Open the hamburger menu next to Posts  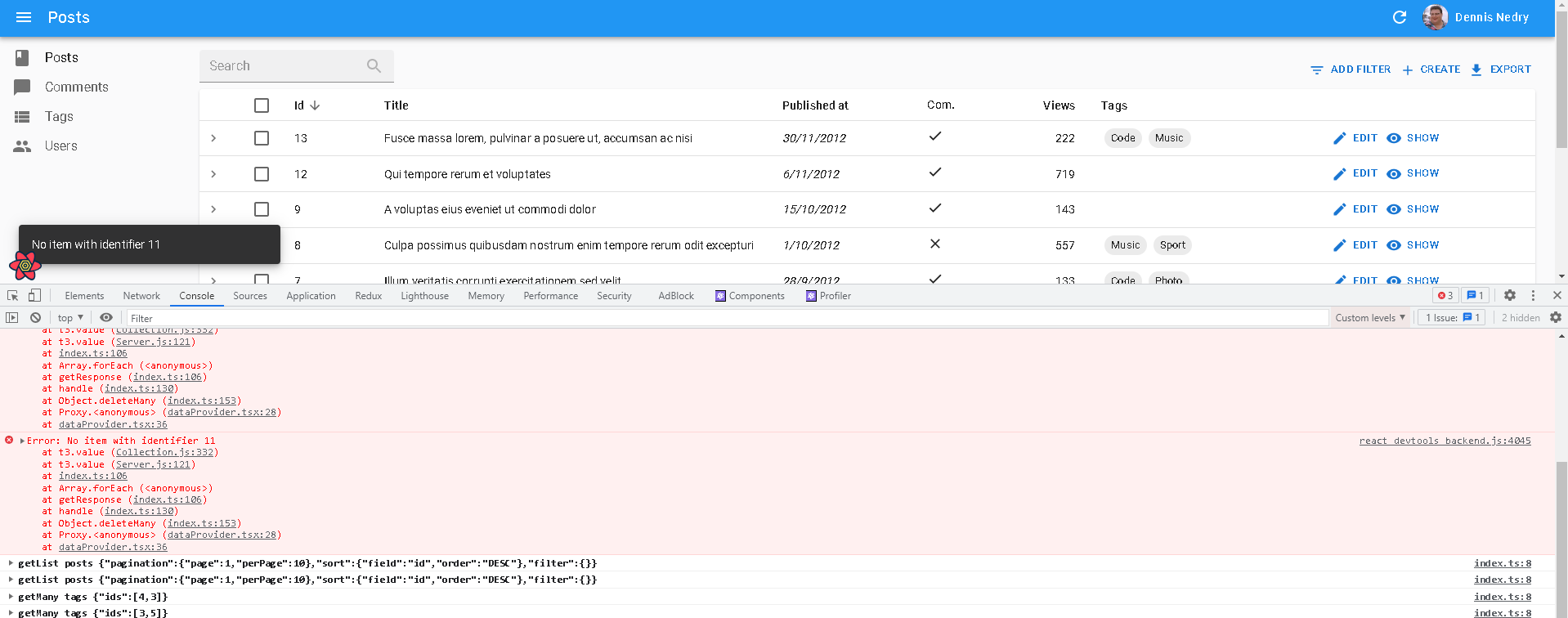point(24,17)
